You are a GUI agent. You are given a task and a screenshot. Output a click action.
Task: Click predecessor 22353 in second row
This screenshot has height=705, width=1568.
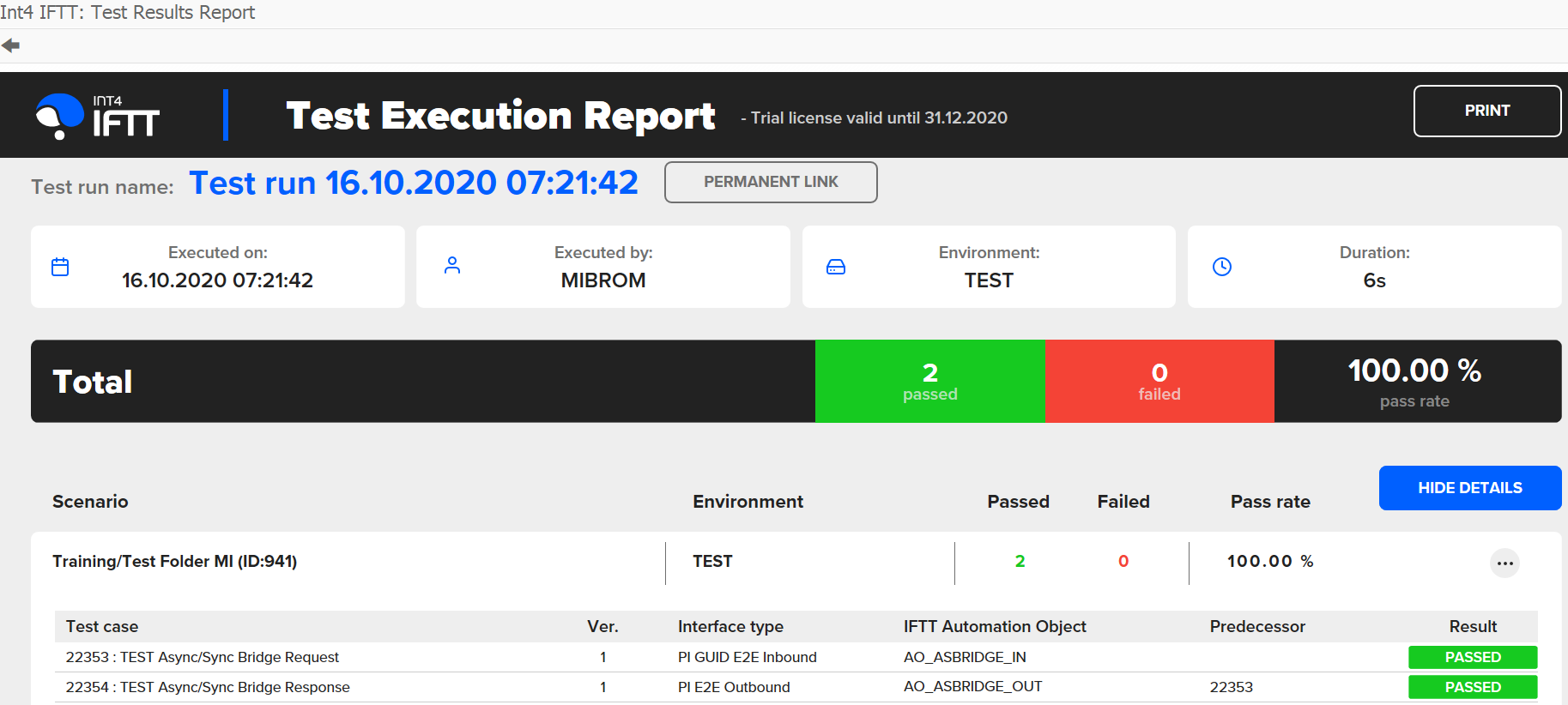(x=1231, y=687)
